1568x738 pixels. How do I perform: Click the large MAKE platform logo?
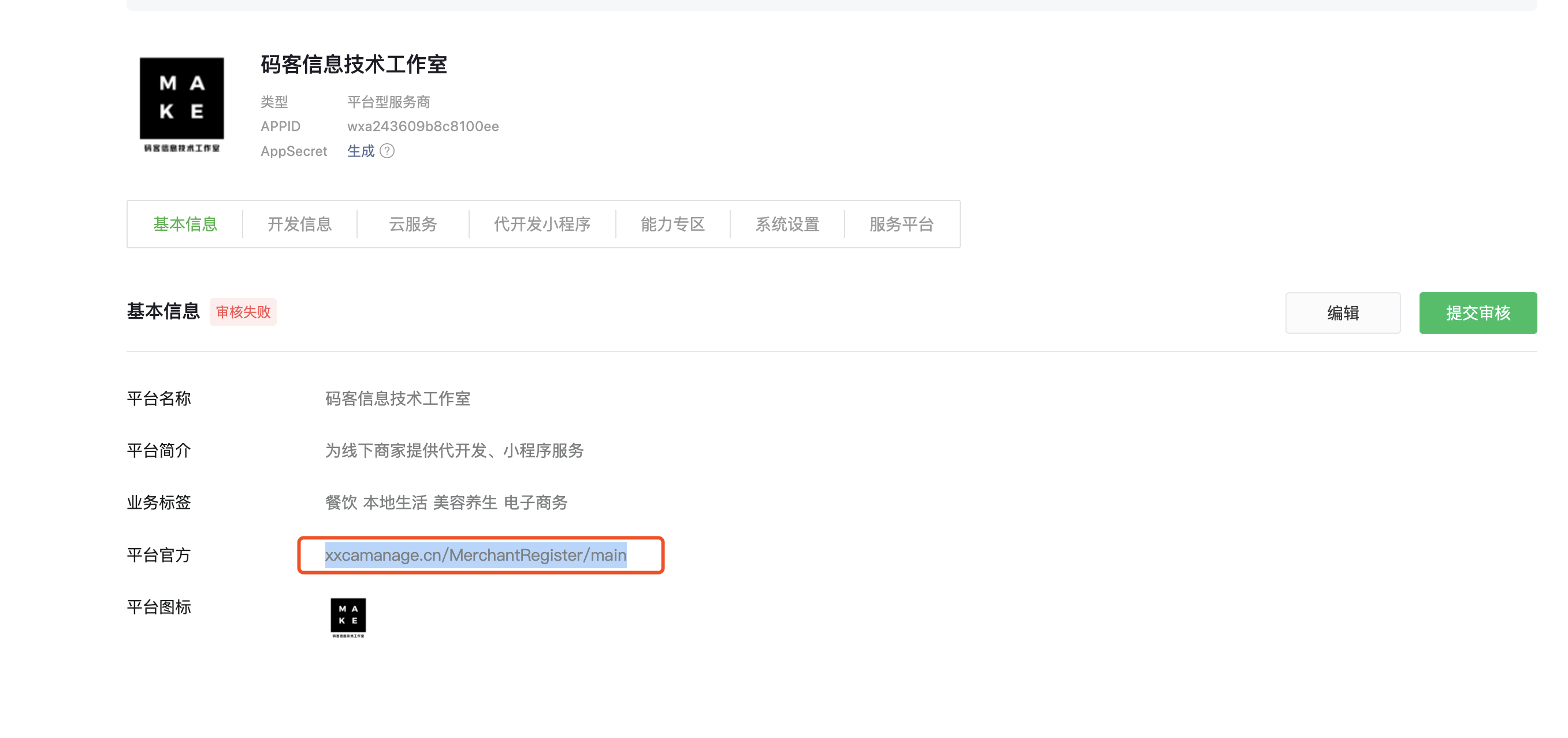[181, 104]
